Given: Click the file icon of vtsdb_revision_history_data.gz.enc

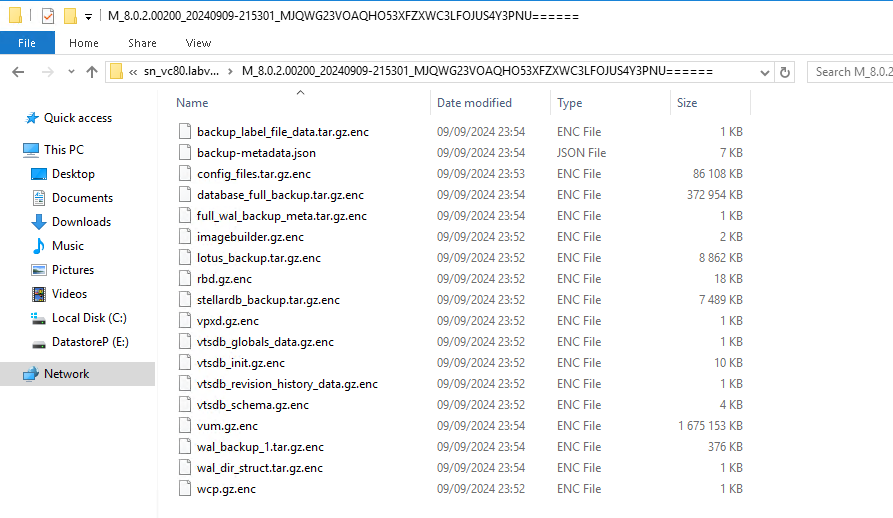Looking at the screenshot, I should [185, 384].
